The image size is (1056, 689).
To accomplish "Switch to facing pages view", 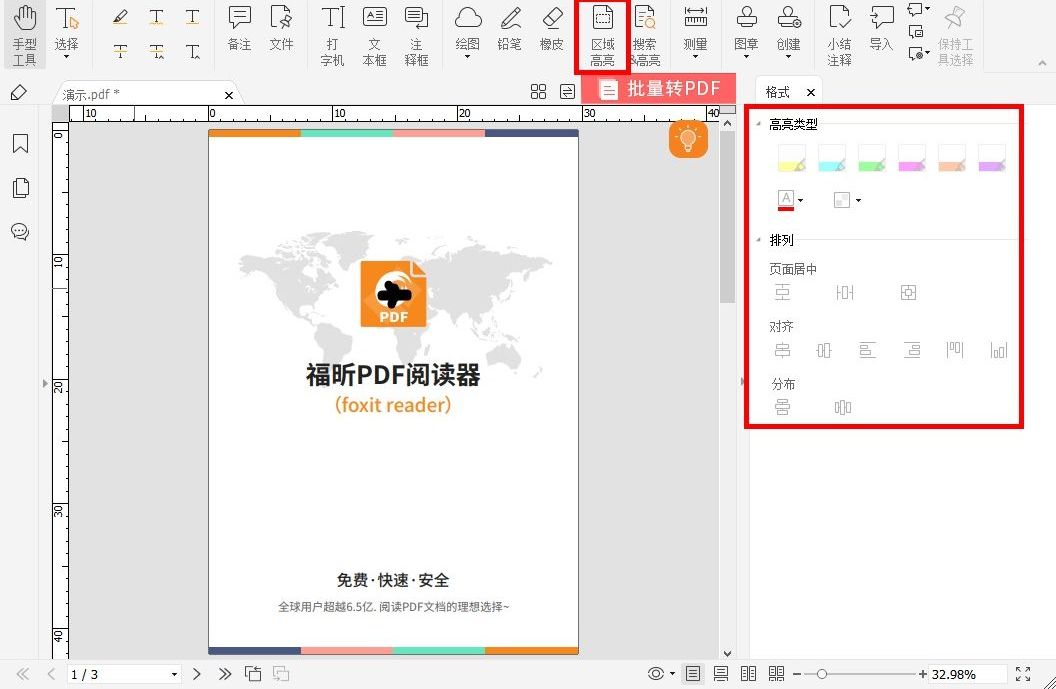I will click(748, 674).
